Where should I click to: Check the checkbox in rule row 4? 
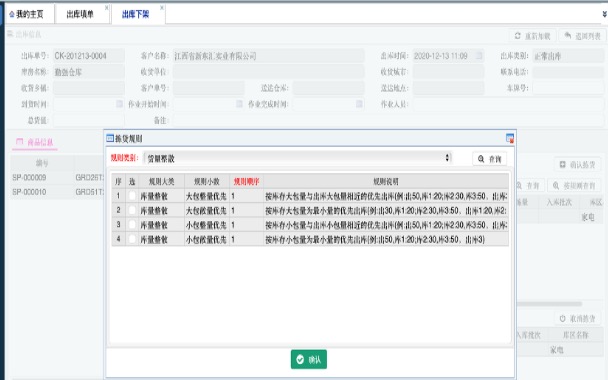[x=132, y=239]
